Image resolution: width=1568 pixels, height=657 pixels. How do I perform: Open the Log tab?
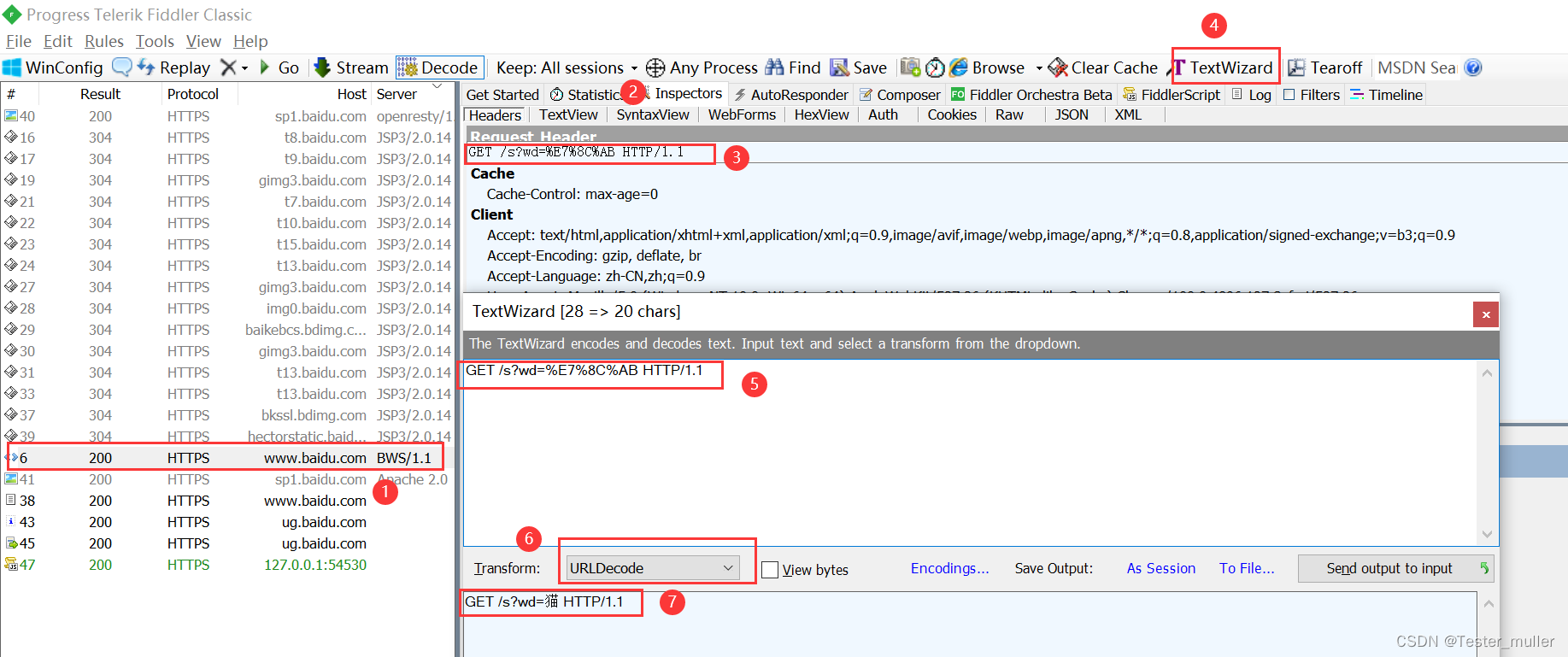tap(1251, 95)
